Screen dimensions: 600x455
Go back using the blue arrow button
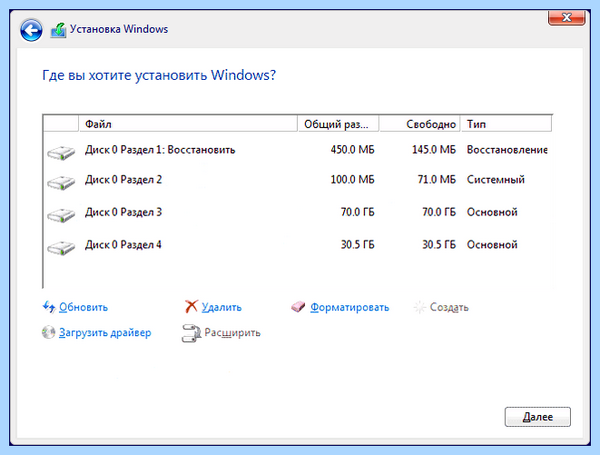coord(31,30)
